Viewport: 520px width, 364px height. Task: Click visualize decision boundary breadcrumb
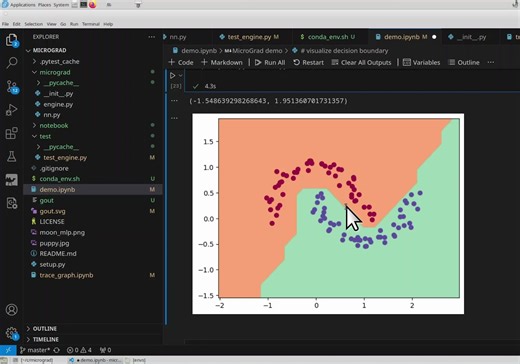pyautogui.click(x=340, y=51)
